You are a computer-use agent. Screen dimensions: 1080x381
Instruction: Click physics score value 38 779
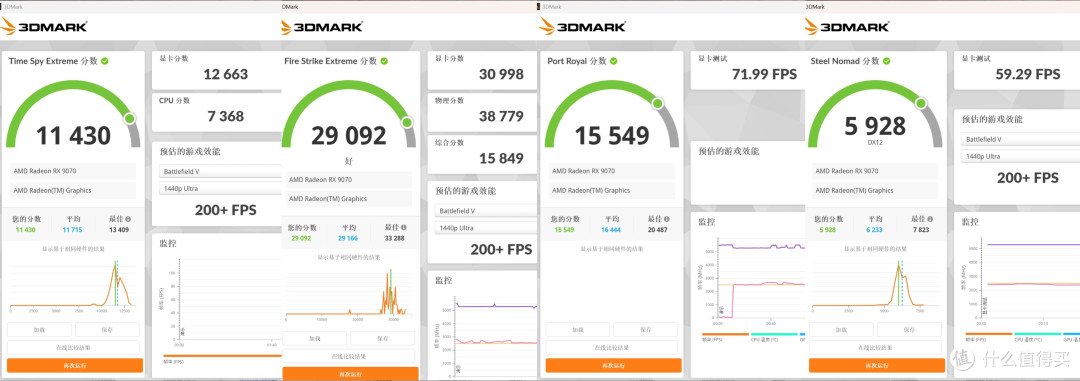tap(501, 116)
